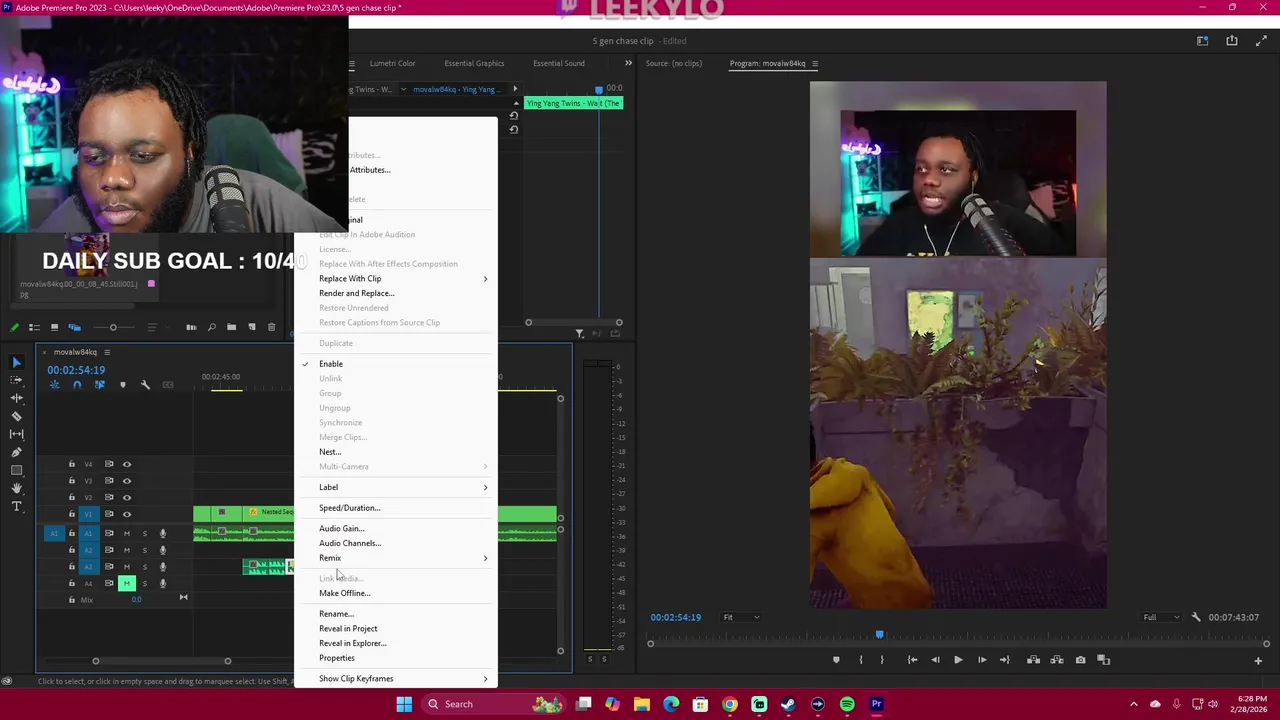Click the Lift button in Program Monitor
1280x720 pixels.
click(x=1033, y=660)
